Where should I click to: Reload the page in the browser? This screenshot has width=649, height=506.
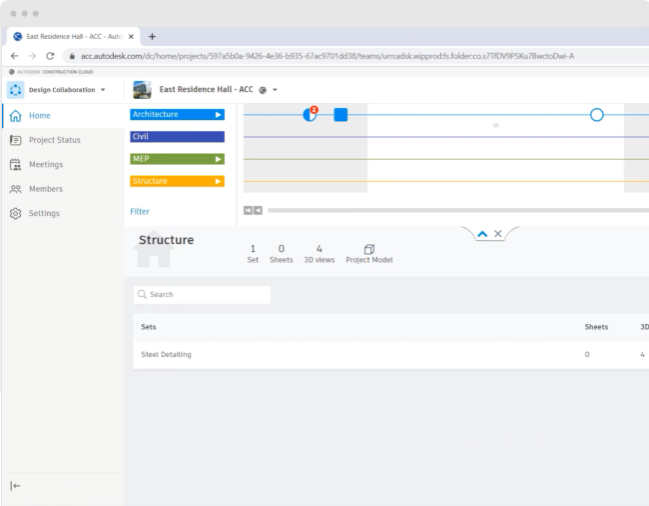50,56
